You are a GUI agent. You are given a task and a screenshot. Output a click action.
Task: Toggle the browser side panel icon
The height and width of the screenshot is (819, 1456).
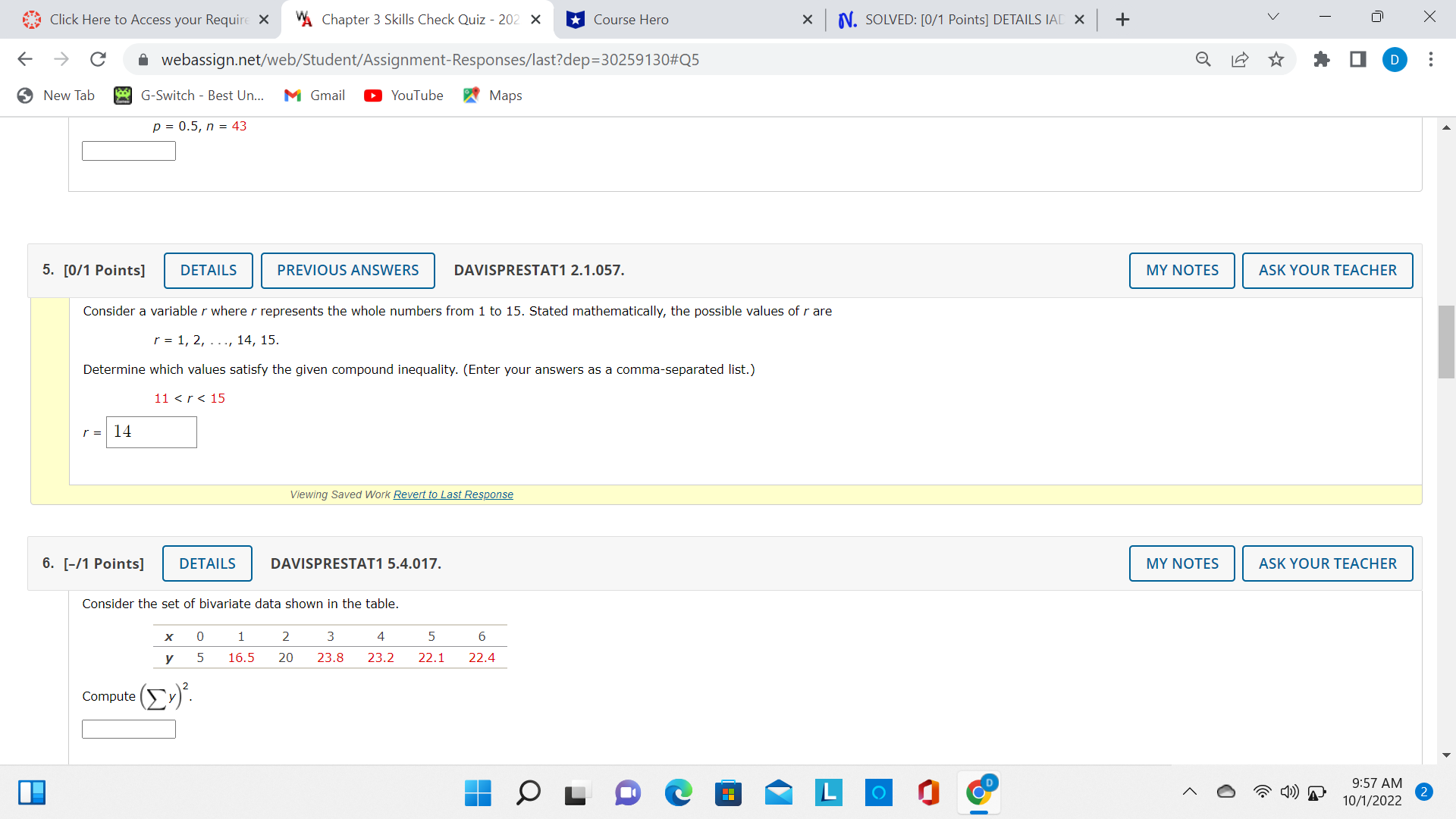[x=1358, y=59]
